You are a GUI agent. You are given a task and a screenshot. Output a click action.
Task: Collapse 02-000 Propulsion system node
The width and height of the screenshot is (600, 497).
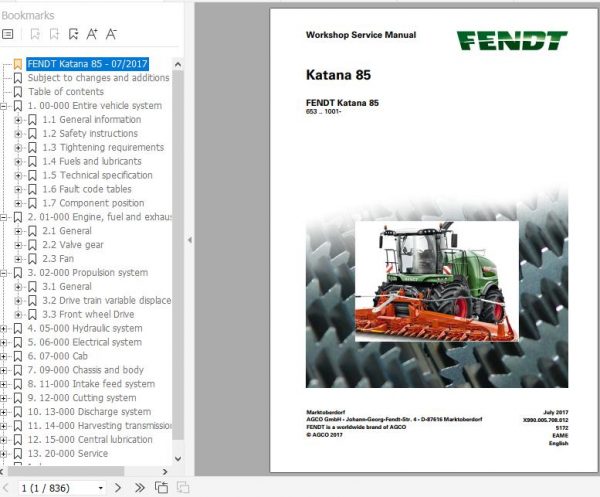pos(3,273)
